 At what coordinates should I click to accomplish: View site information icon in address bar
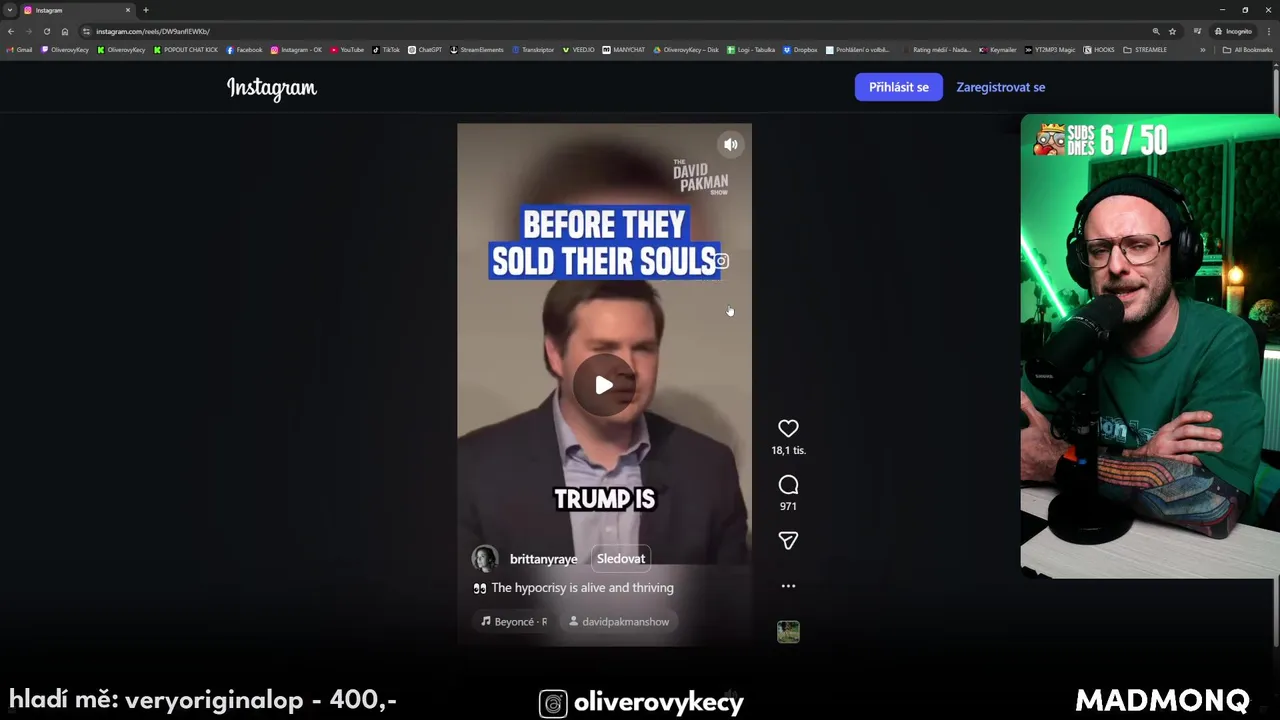coord(87,31)
